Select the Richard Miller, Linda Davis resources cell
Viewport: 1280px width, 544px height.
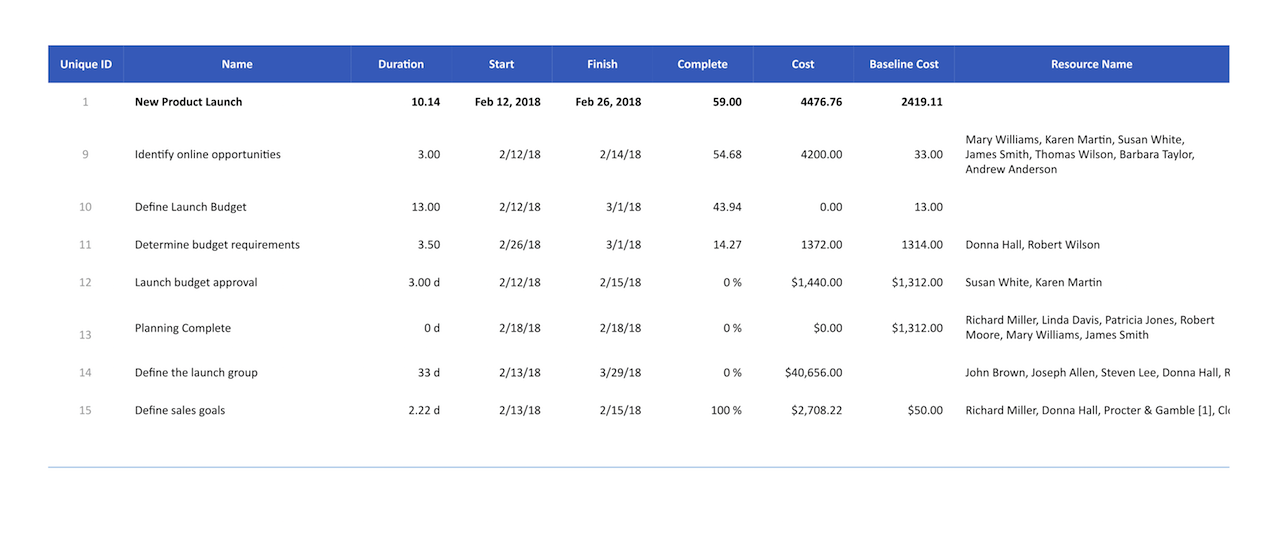tap(1090, 328)
